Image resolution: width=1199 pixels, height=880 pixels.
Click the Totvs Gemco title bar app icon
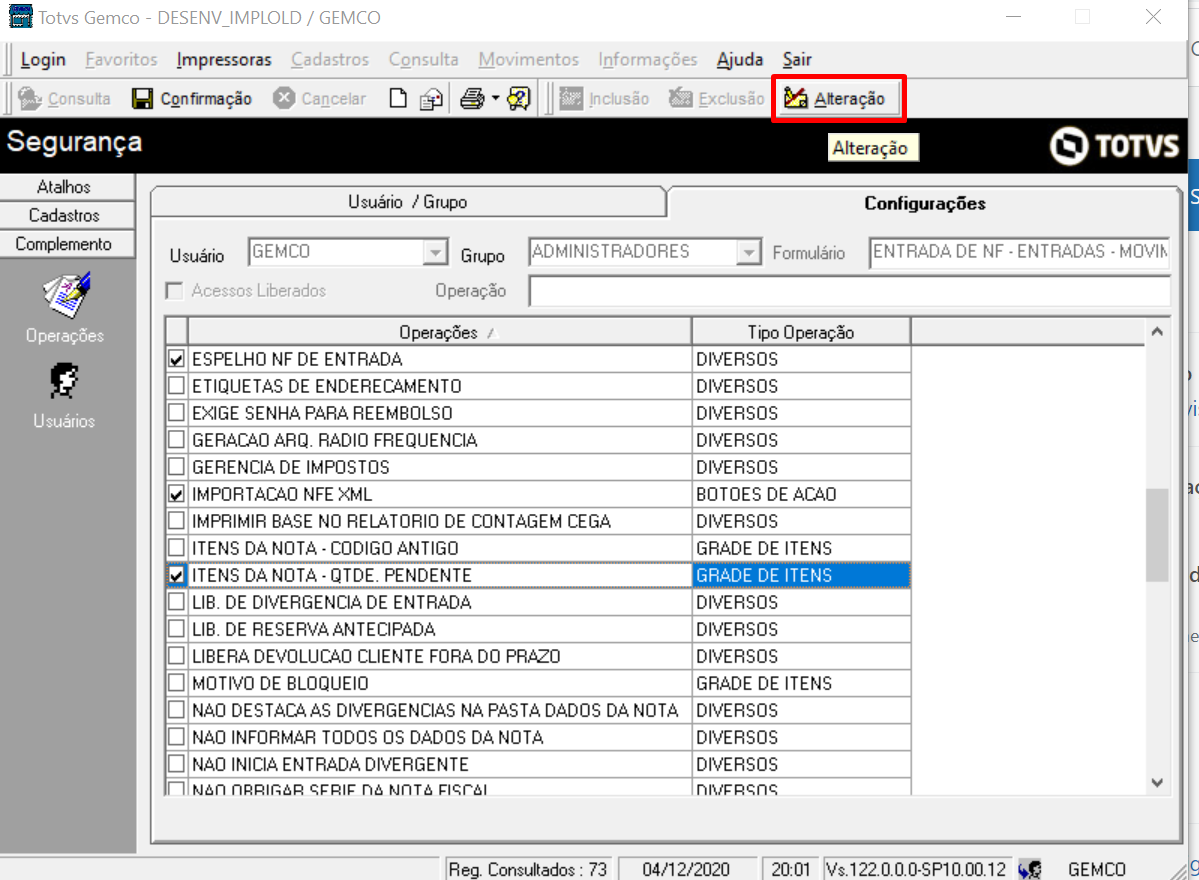20,17
